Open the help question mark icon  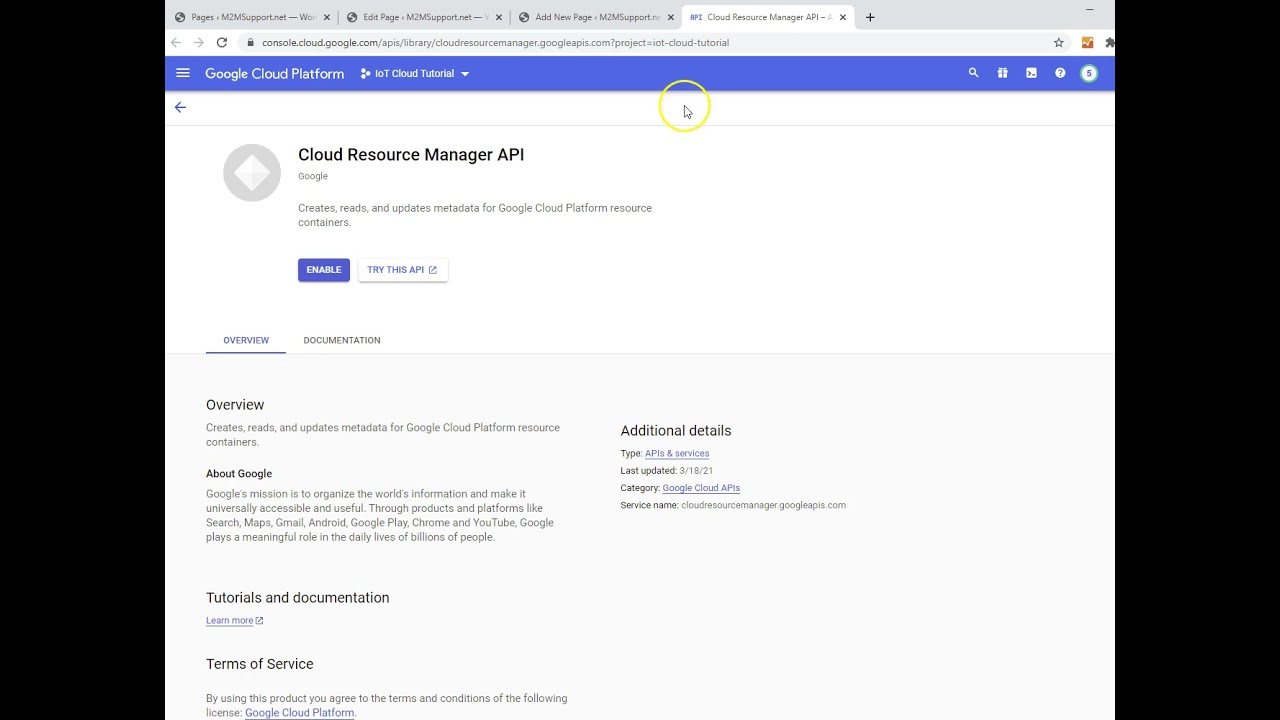click(x=1060, y=73)
